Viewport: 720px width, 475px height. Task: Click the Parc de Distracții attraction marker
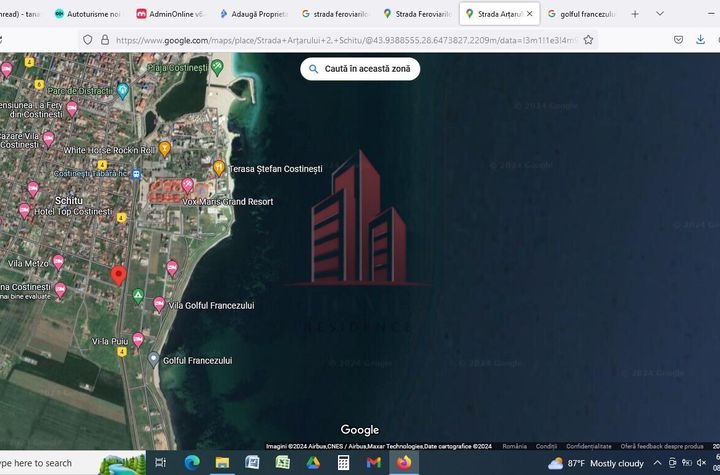pos(123,90)
